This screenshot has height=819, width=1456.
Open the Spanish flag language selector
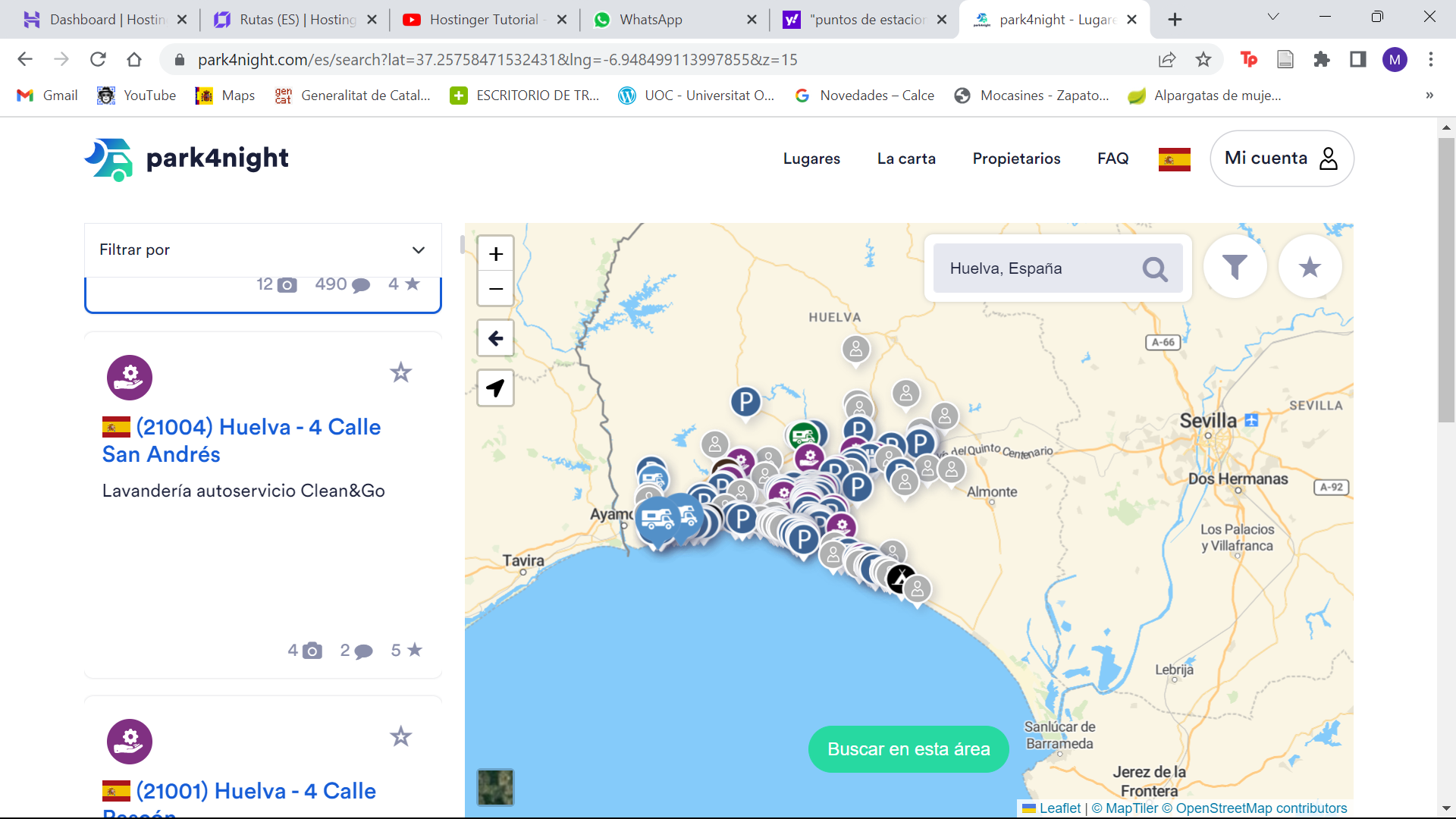point(1174,159)
